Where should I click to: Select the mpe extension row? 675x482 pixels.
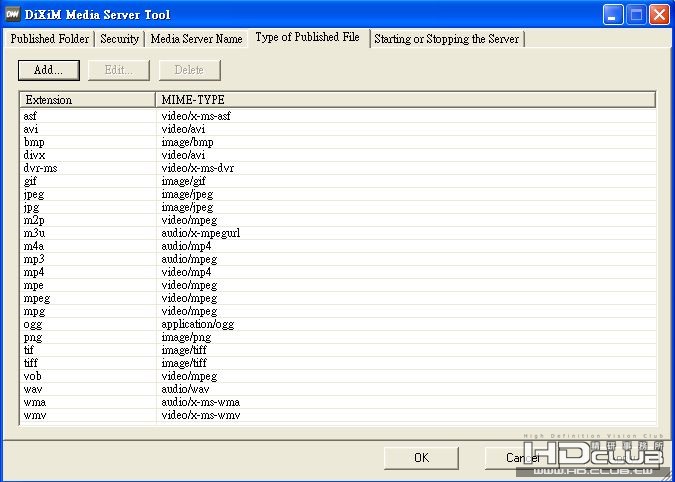point(338,285)
